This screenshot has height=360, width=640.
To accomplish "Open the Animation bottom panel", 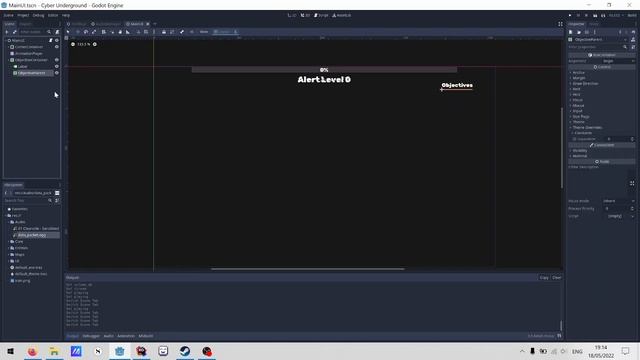I will (x=126, y=336).
